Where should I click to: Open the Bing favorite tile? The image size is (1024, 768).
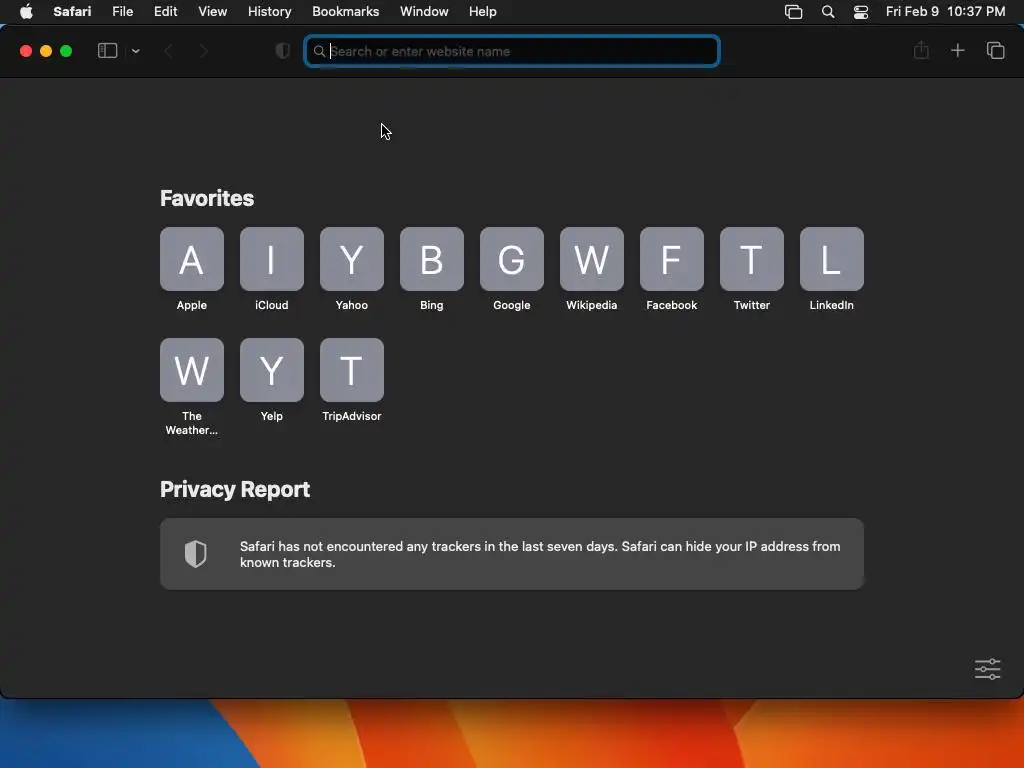(432, 259)
